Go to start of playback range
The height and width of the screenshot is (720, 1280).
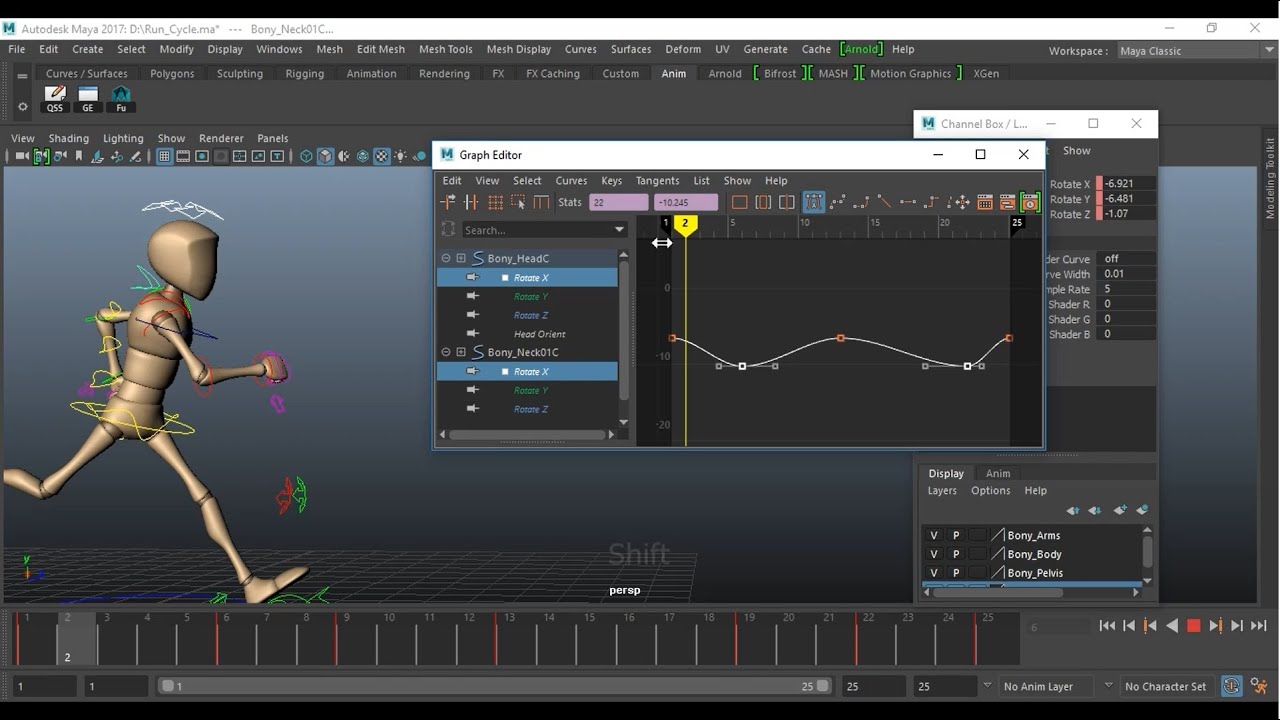click(x=1107, y=626)
